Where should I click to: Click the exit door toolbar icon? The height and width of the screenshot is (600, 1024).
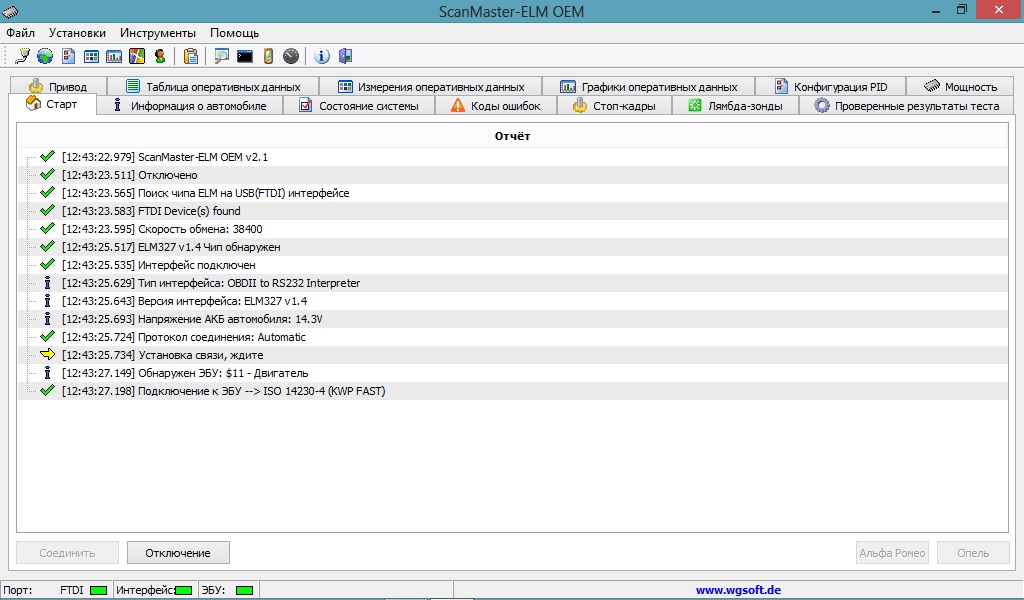(x=345, y=56)
